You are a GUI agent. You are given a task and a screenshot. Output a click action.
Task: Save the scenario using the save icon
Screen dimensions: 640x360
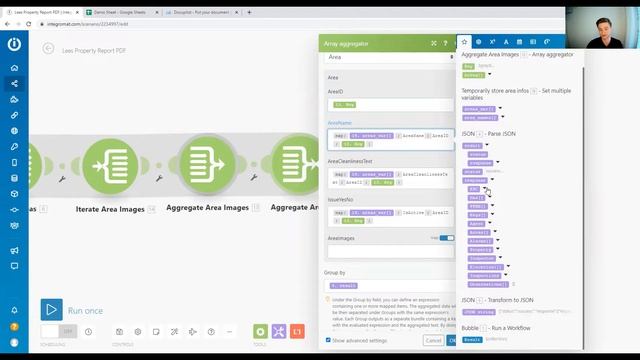coord(119,332)
